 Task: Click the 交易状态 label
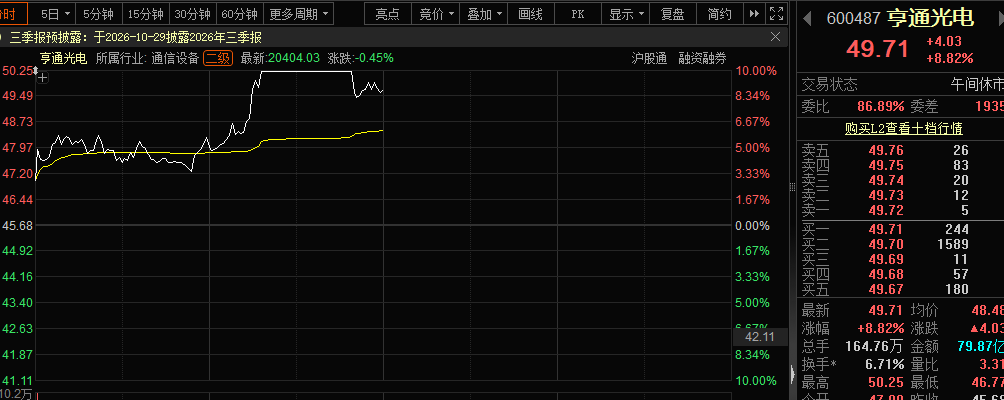tap(830, 84)
